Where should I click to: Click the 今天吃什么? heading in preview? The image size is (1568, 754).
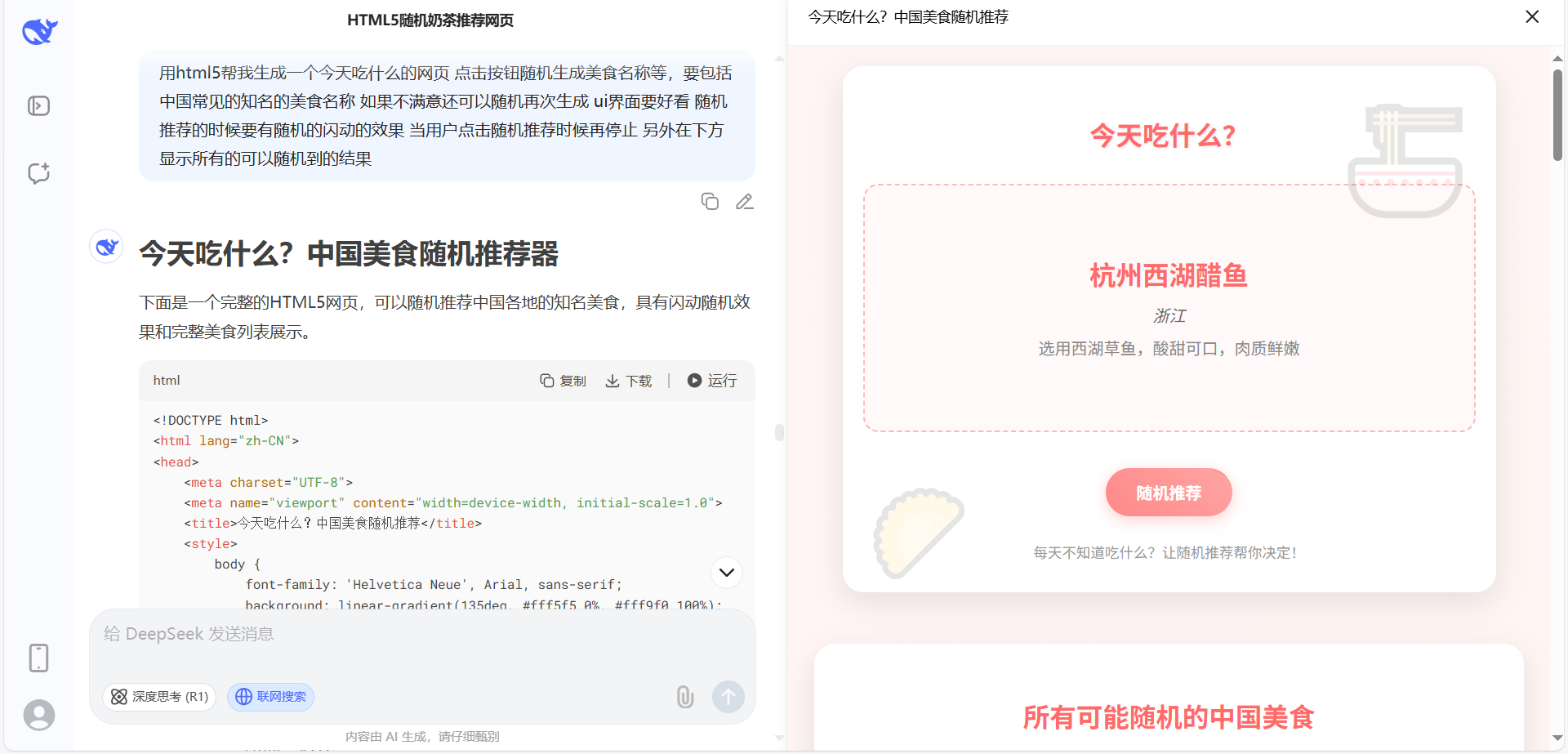coord(1162,136)
